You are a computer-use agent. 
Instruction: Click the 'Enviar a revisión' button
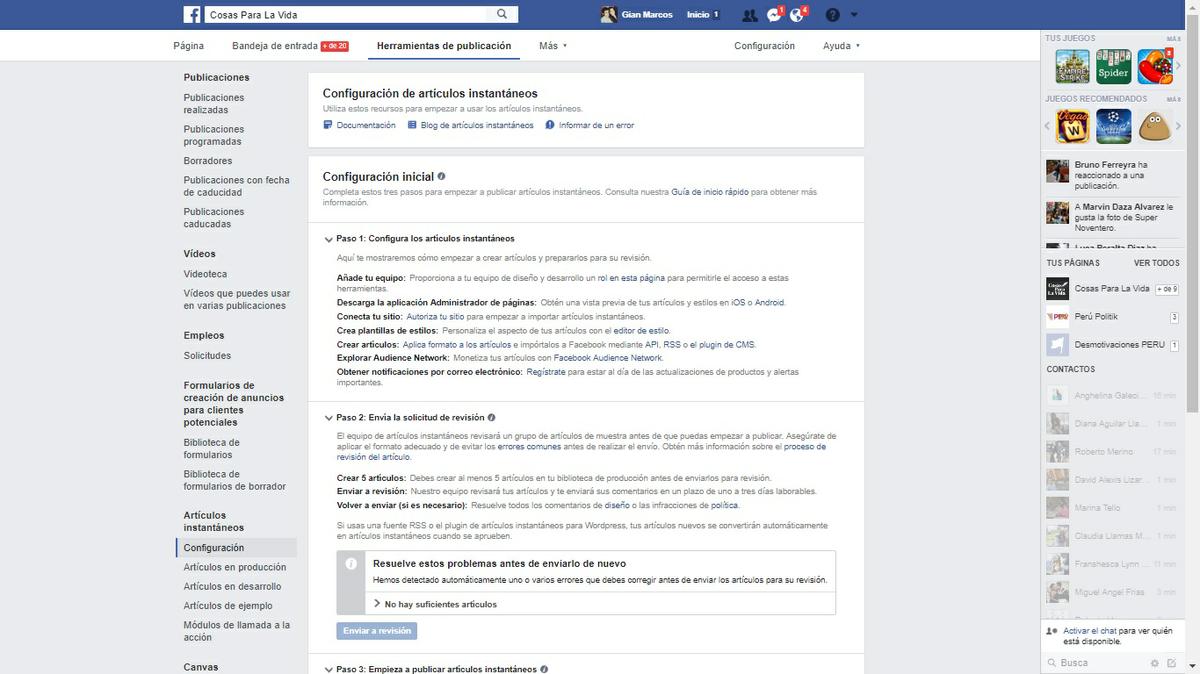coord(376,630)
